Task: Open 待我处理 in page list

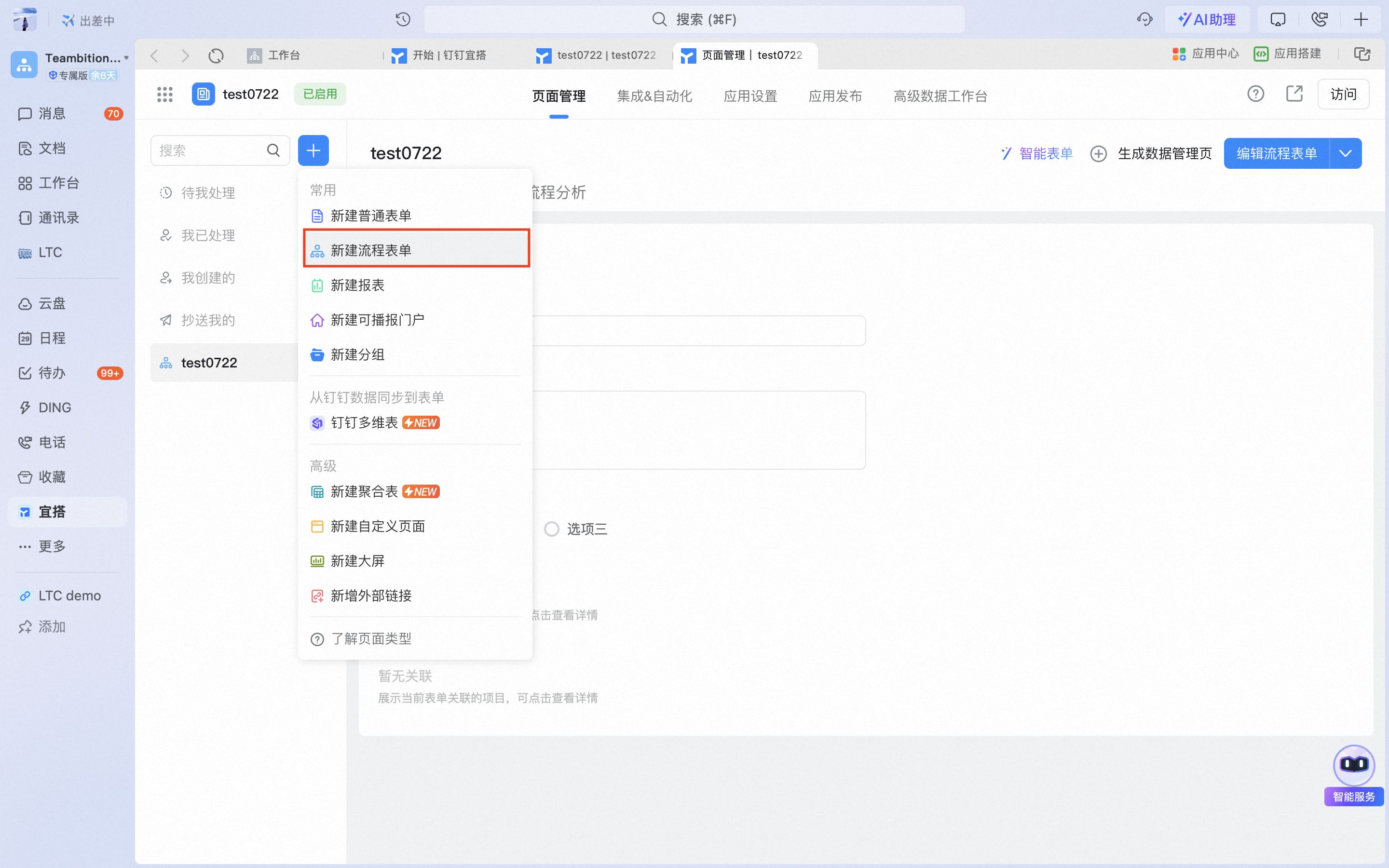Action: coord(224,193)
